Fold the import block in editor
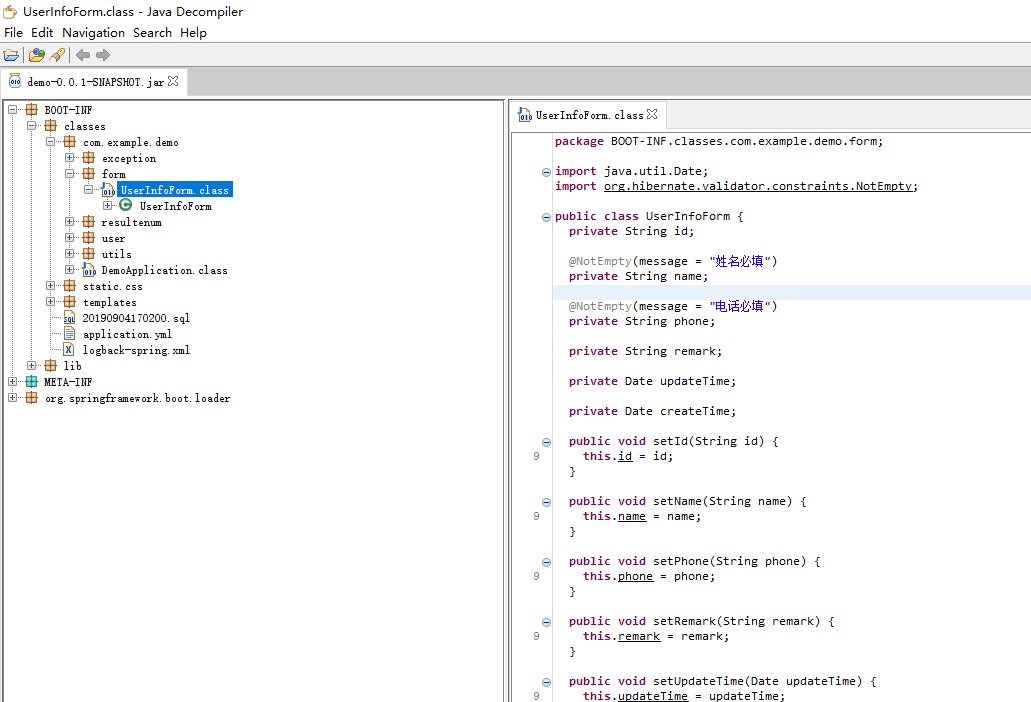The height and width of the screenshot is (702, 1031). coord(546,172)
